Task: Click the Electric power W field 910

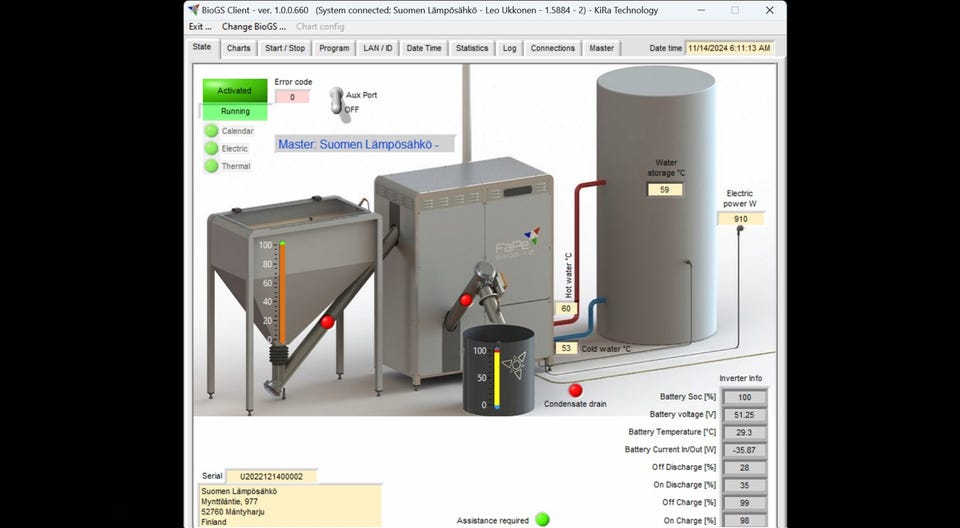Action: click(x=741, y=219)
